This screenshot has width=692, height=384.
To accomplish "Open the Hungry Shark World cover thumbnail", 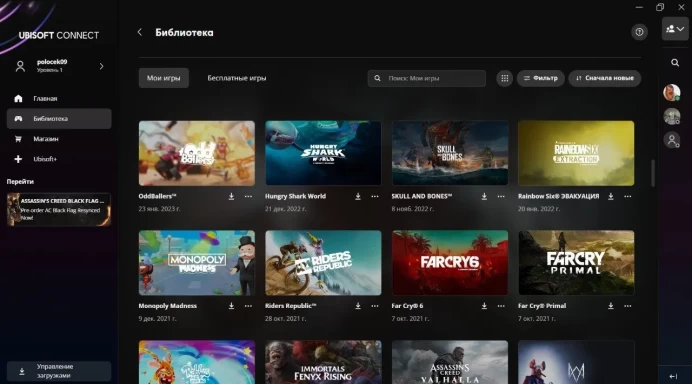I will [323, 153].
